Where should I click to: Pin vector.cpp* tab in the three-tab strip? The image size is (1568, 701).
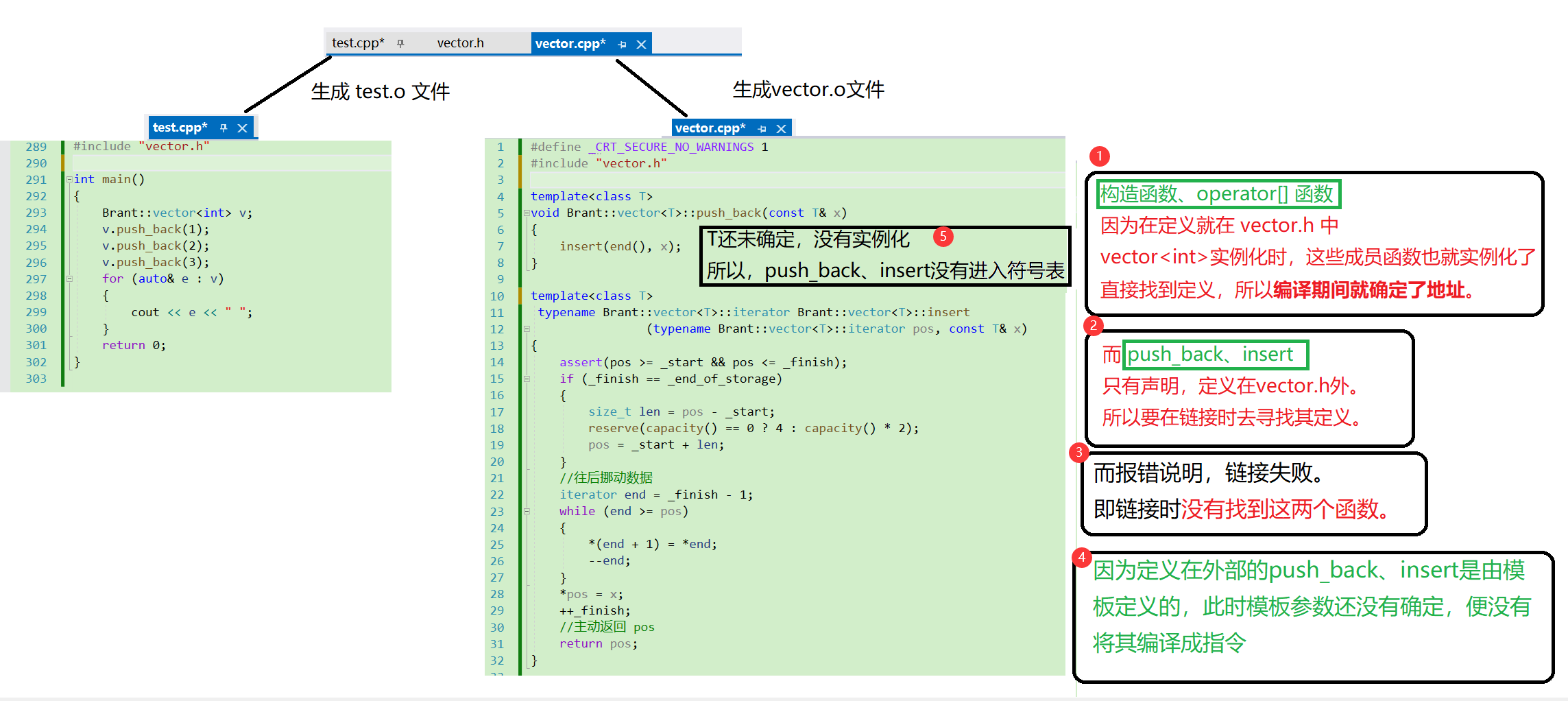622,45
